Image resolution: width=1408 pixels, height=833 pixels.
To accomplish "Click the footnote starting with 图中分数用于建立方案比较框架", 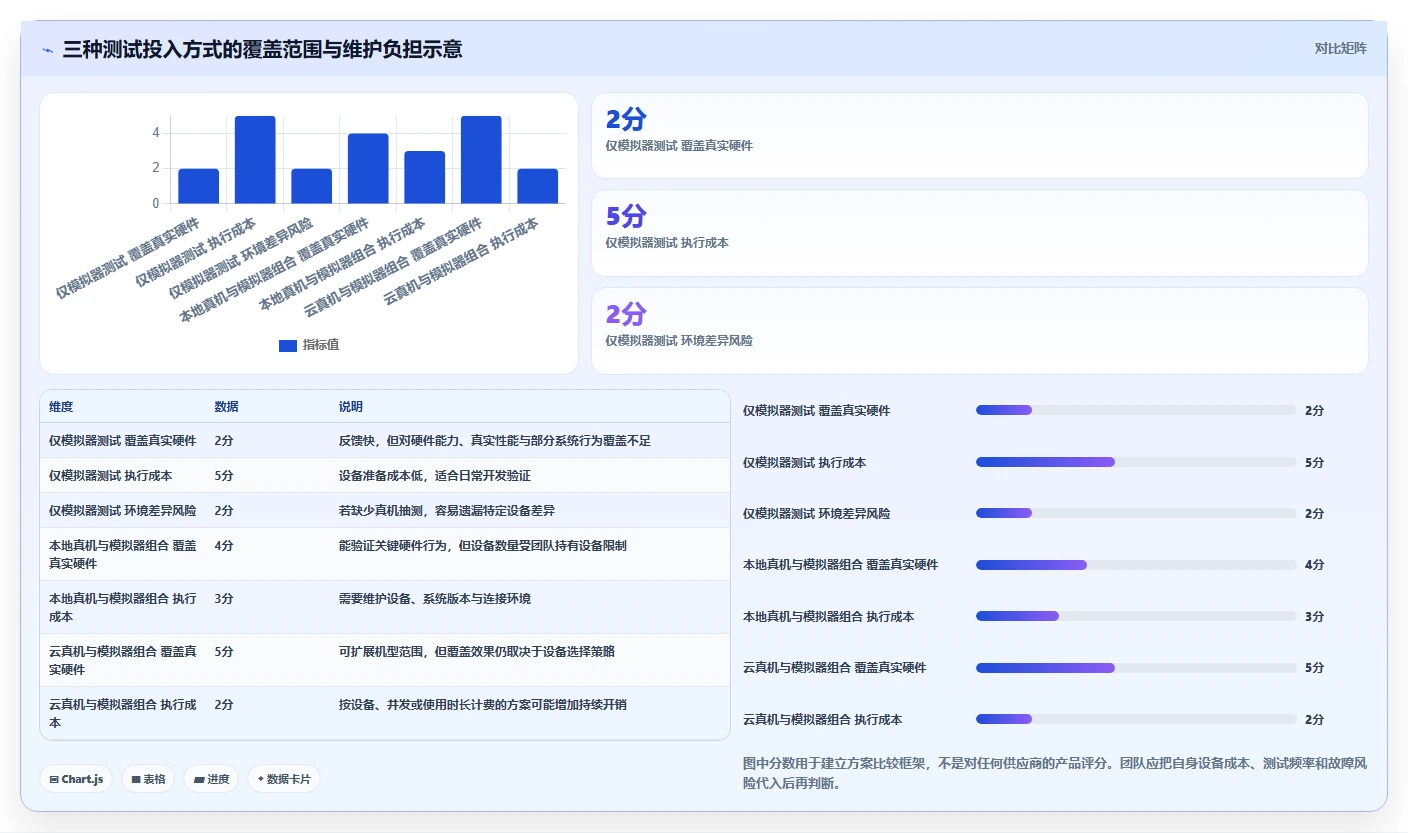I will point(1055,773).
